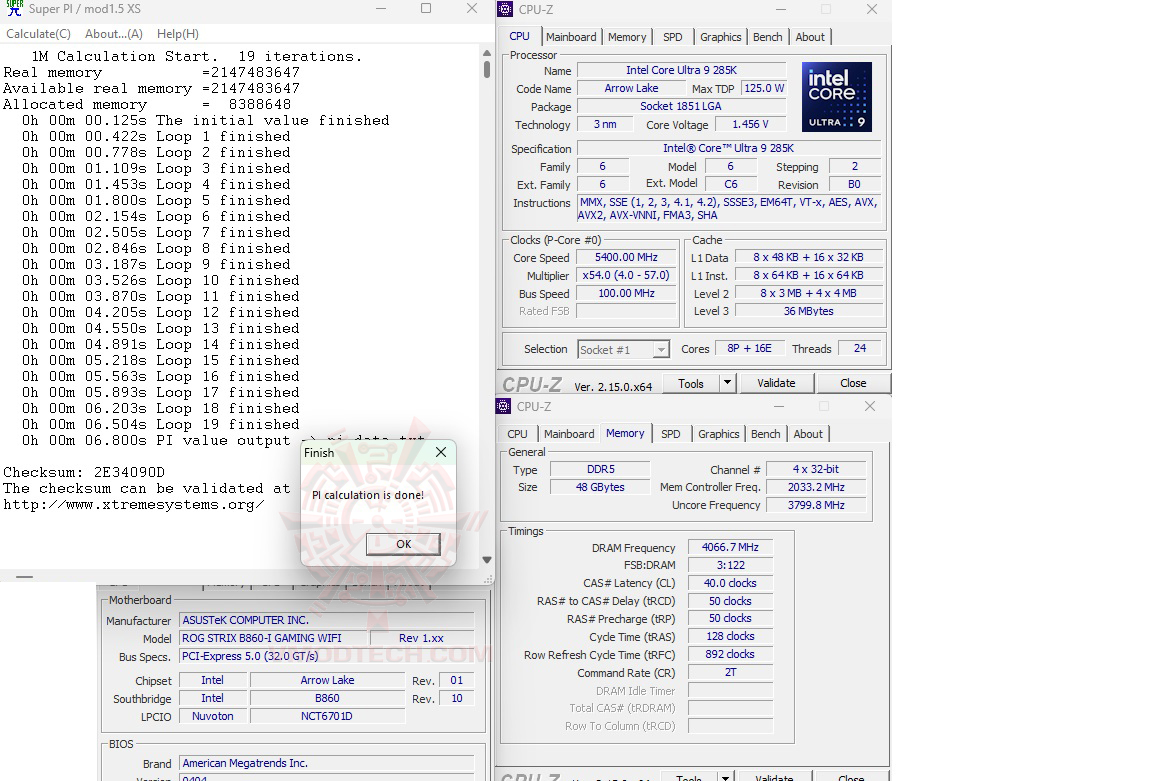The height and width of the screenshot is (781, 1152).
Task: Open SPD tab in the Memory CPU-Z window
Action: tap(670, 434)
